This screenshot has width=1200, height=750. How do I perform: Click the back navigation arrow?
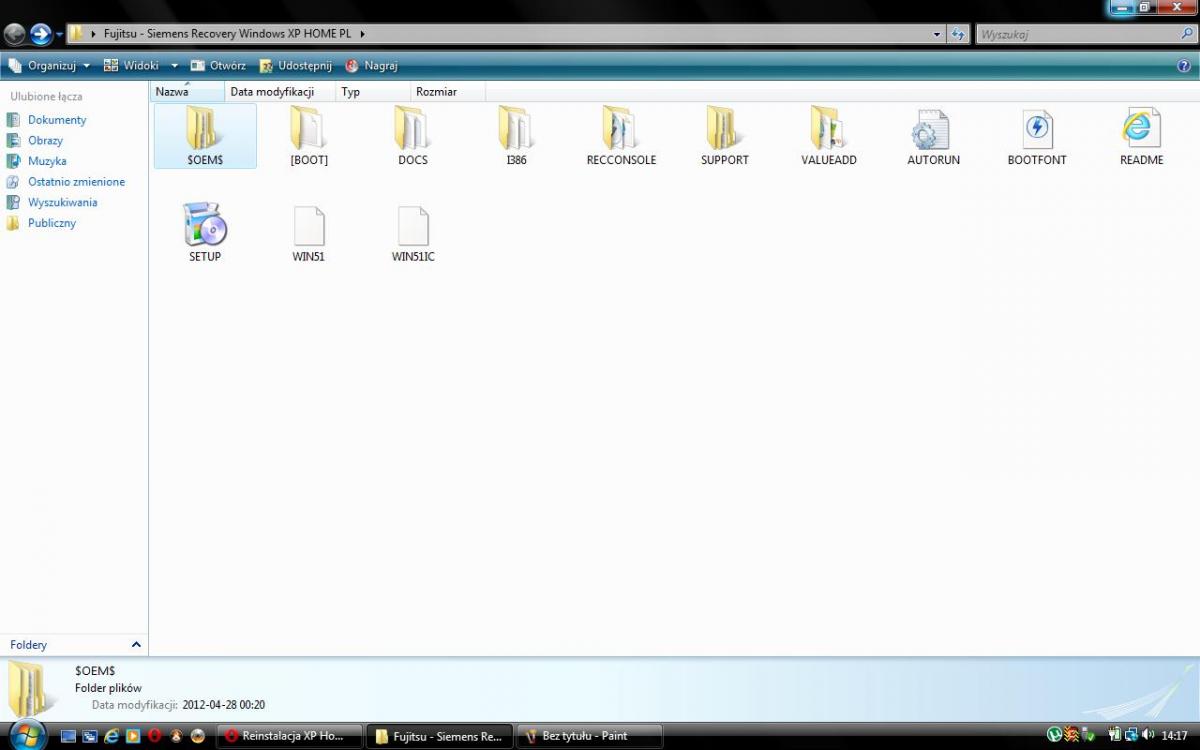pos(15,34)
